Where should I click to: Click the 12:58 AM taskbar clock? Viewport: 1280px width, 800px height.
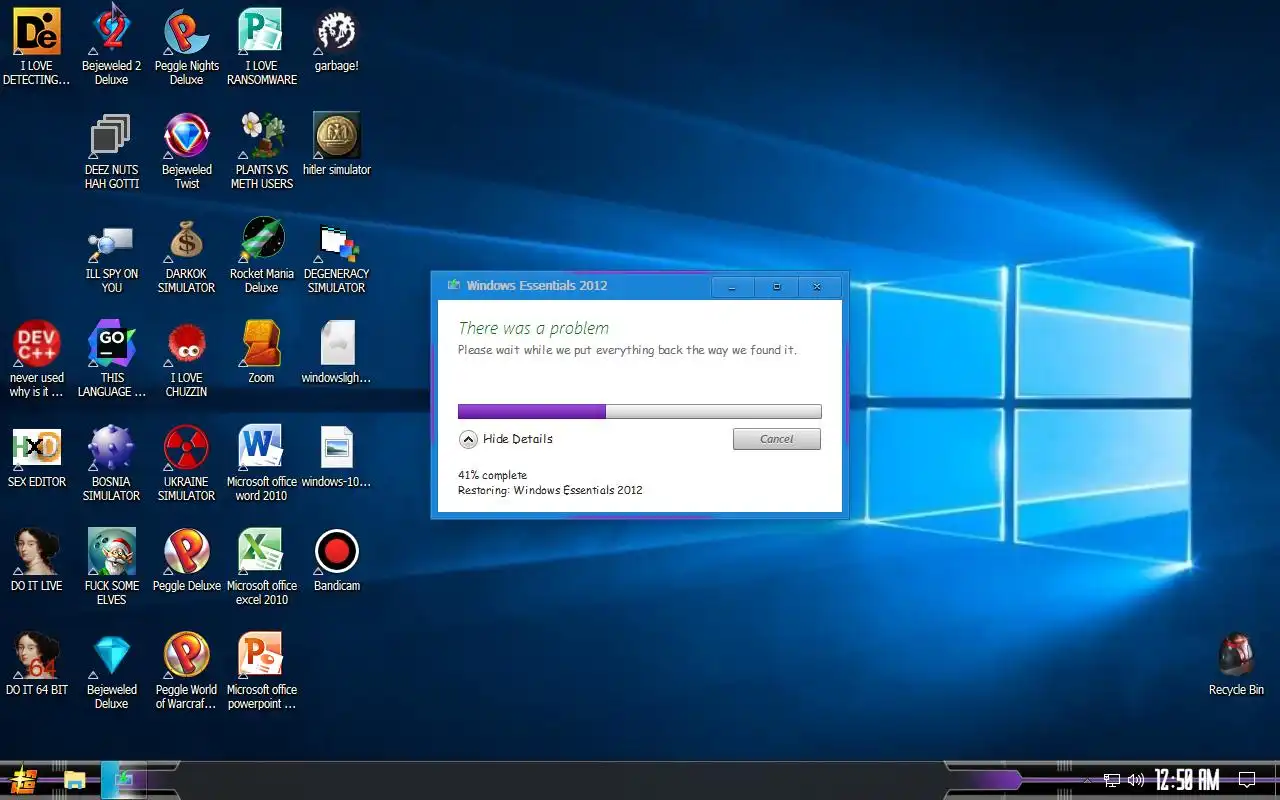coord(1187,780)
